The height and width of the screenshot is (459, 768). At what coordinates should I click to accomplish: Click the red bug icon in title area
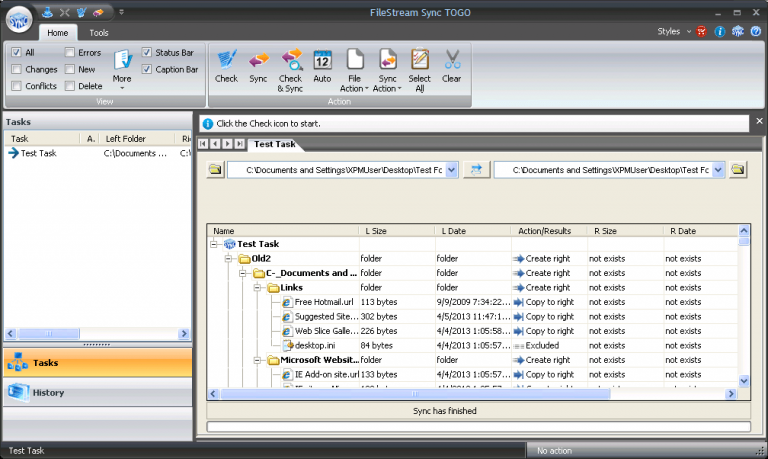pos(701,31)
